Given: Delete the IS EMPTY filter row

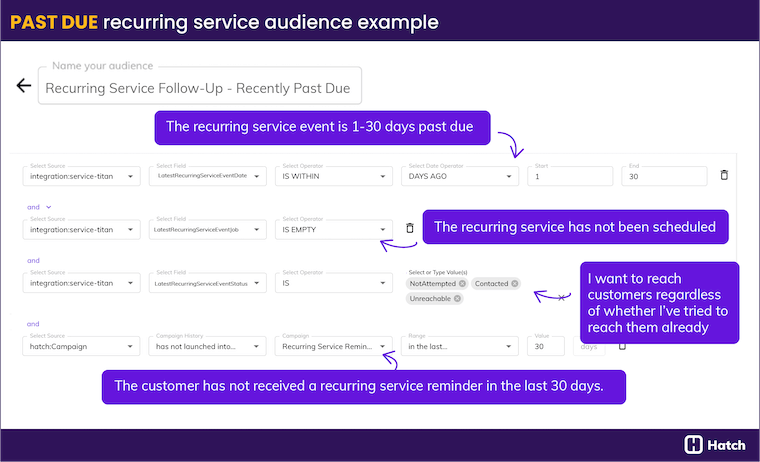Looking at the screenshot, I should click(x=409, y=229).
